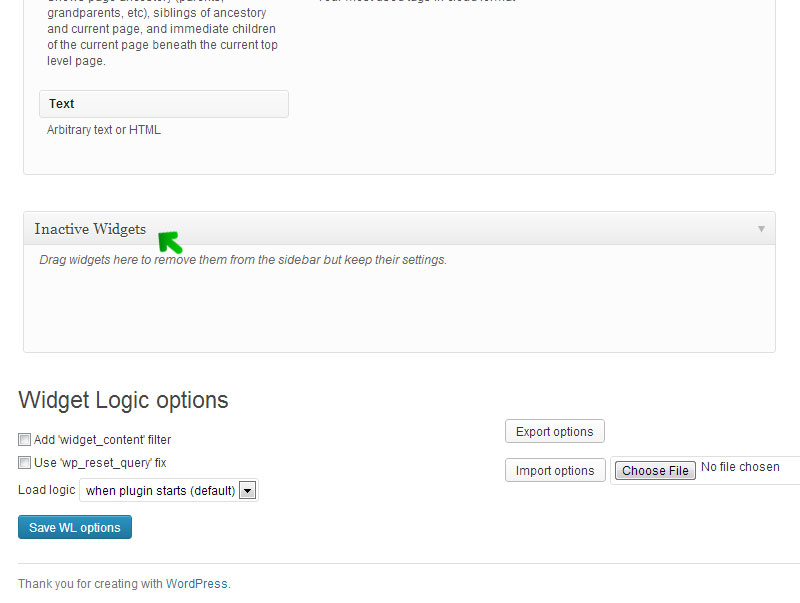This screenshot has width=800, height=603.
Task: Click the 'Thank you for creating with' text
Action: click(x=90, y=584)
